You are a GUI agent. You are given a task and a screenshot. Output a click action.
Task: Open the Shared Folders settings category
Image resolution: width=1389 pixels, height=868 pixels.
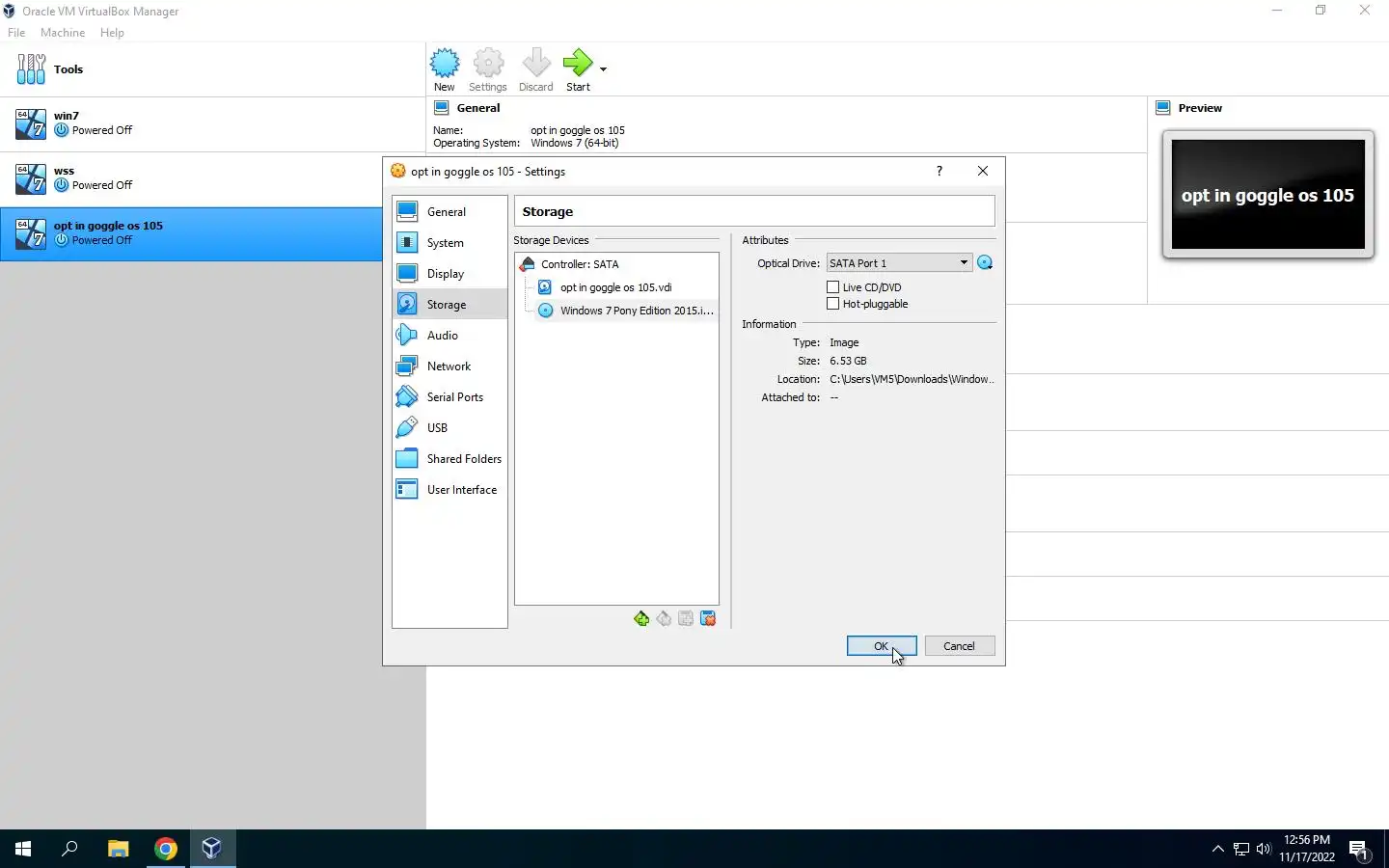pos(449,459)
